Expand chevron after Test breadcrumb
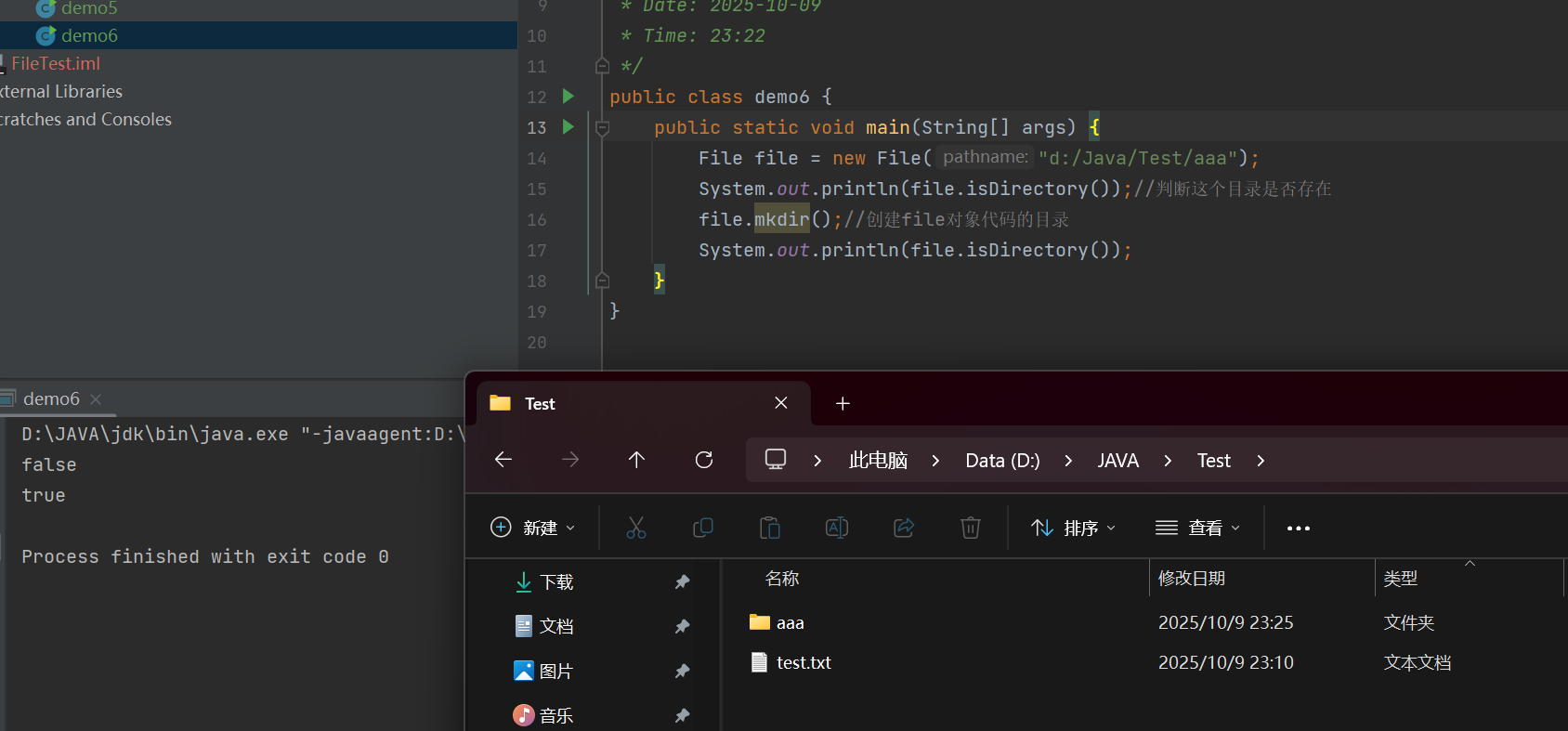The height and width of the screenshot is (731, 1568). tap(1261, 461)
